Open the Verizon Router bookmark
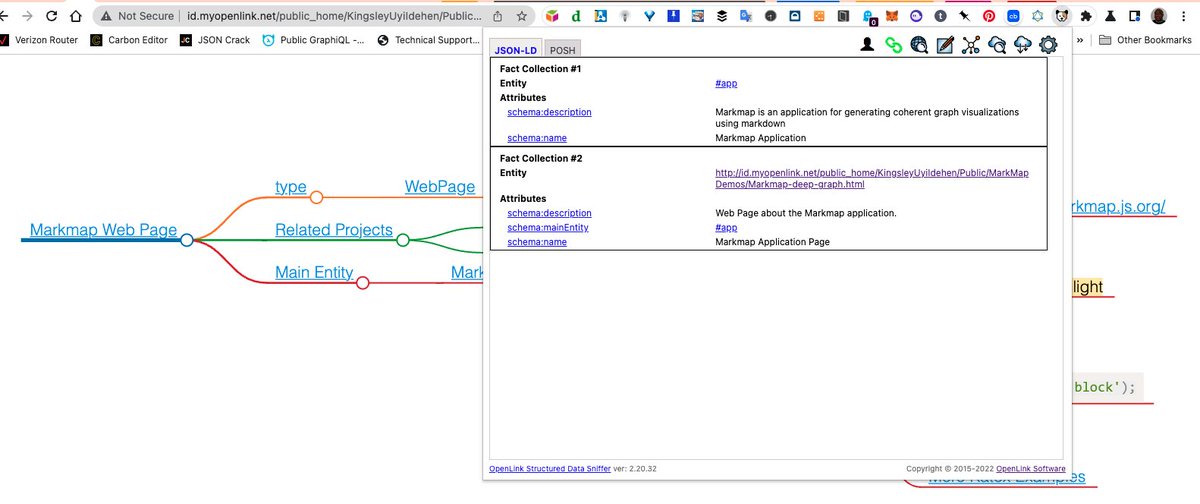Viewport: 1200px width, 504px height. tap(38, 40)
